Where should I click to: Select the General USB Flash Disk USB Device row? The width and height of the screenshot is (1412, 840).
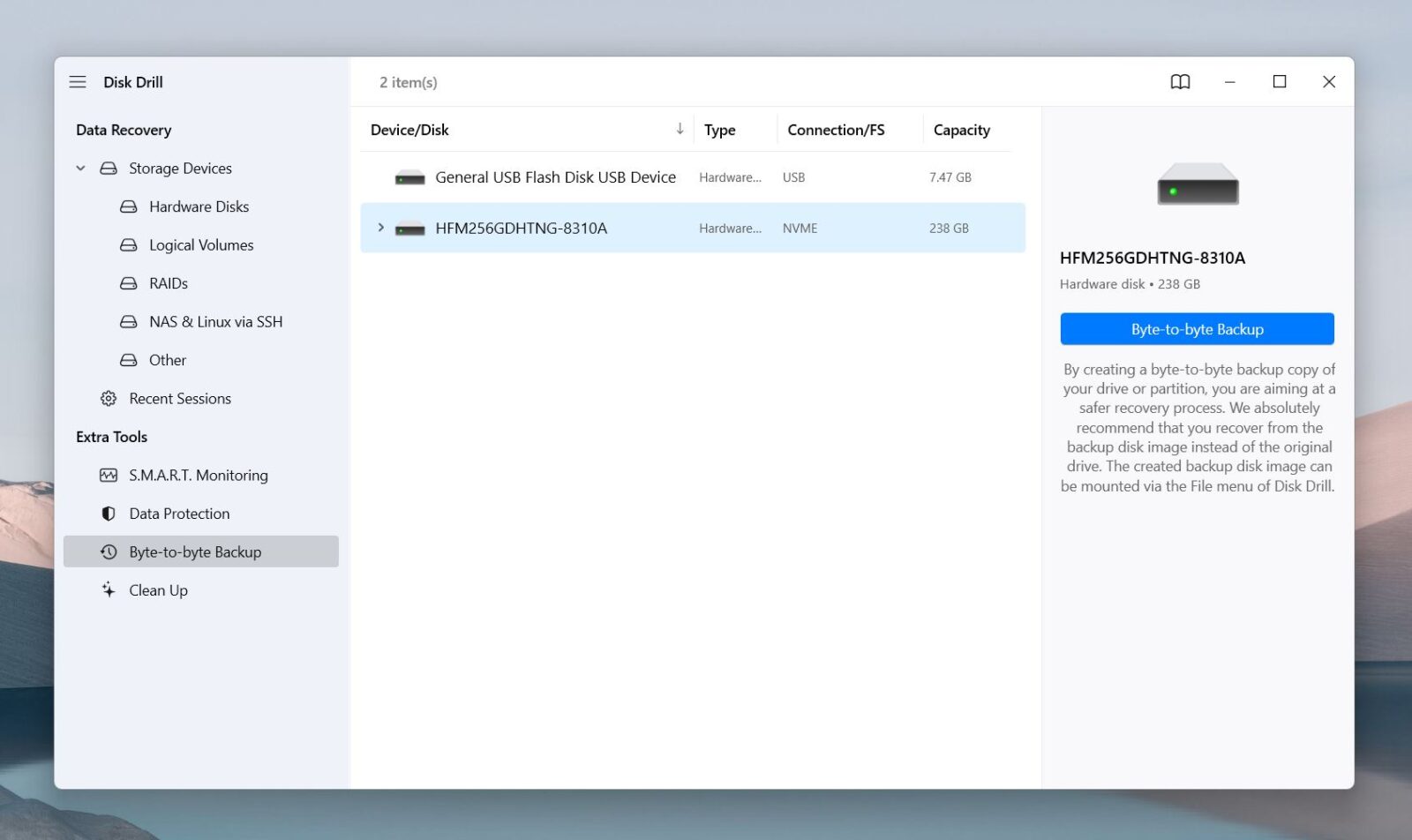(555, 176)
